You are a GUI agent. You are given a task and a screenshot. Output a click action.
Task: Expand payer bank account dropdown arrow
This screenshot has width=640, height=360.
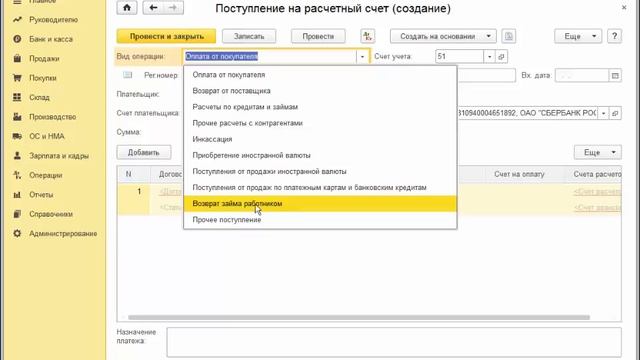(x=603, y=113)
